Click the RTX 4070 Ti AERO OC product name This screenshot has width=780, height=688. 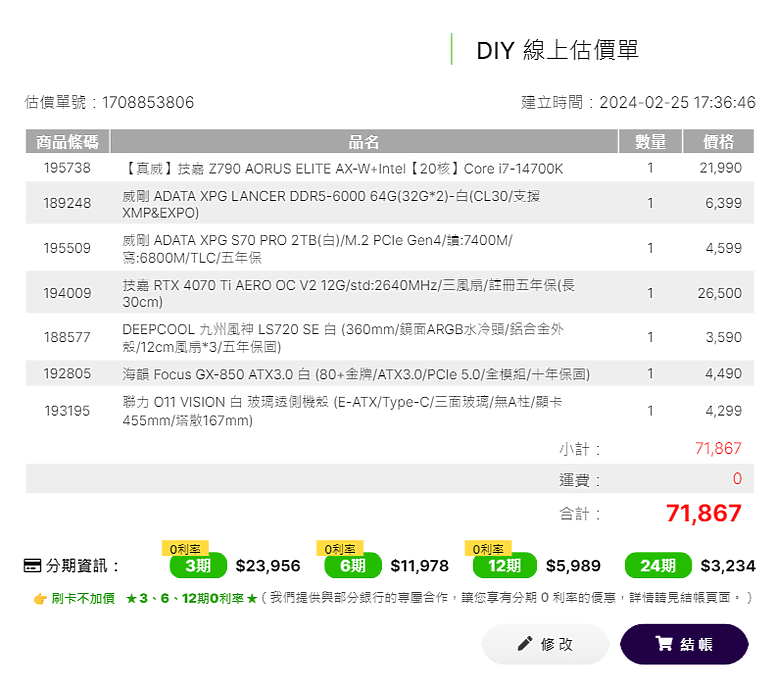(x=349, y=294)
